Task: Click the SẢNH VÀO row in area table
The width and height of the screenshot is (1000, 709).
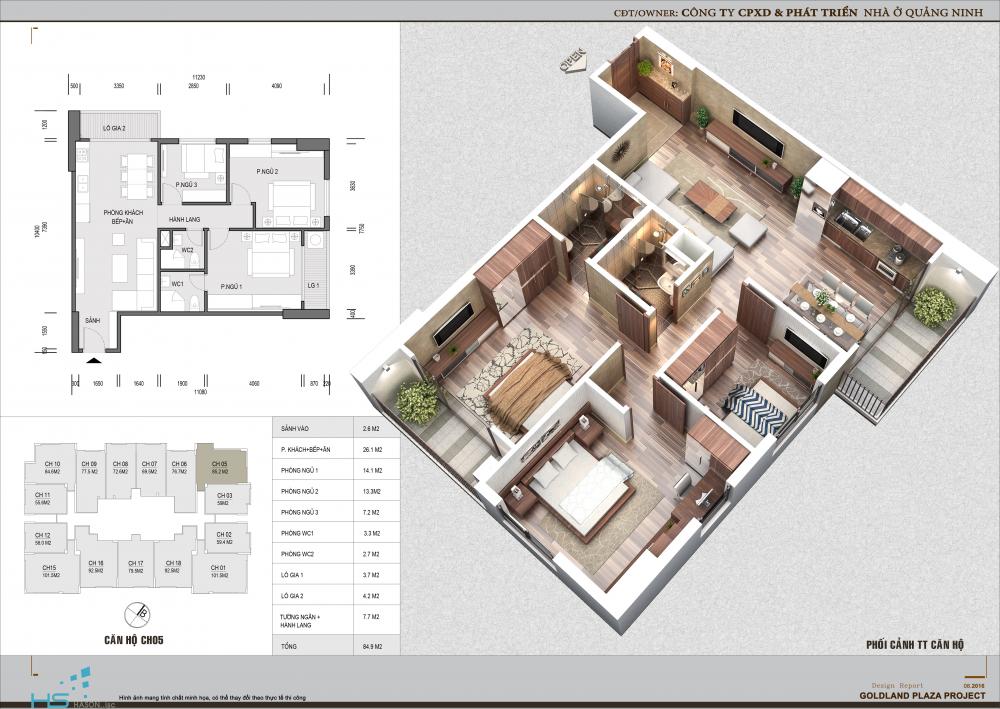Action: click(336, 427)
